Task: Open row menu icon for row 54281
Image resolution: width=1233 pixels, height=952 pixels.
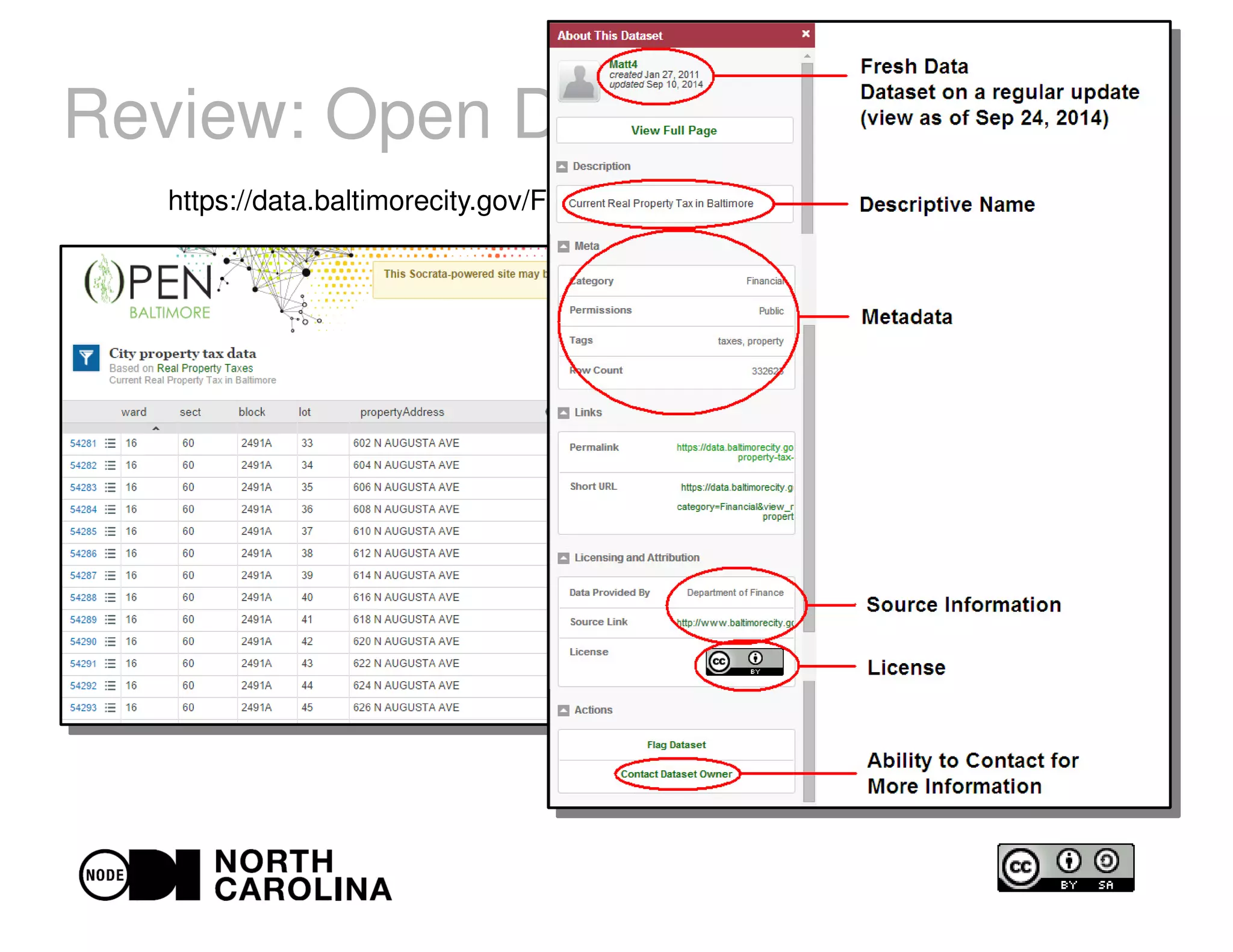Action: click(110, 444)
